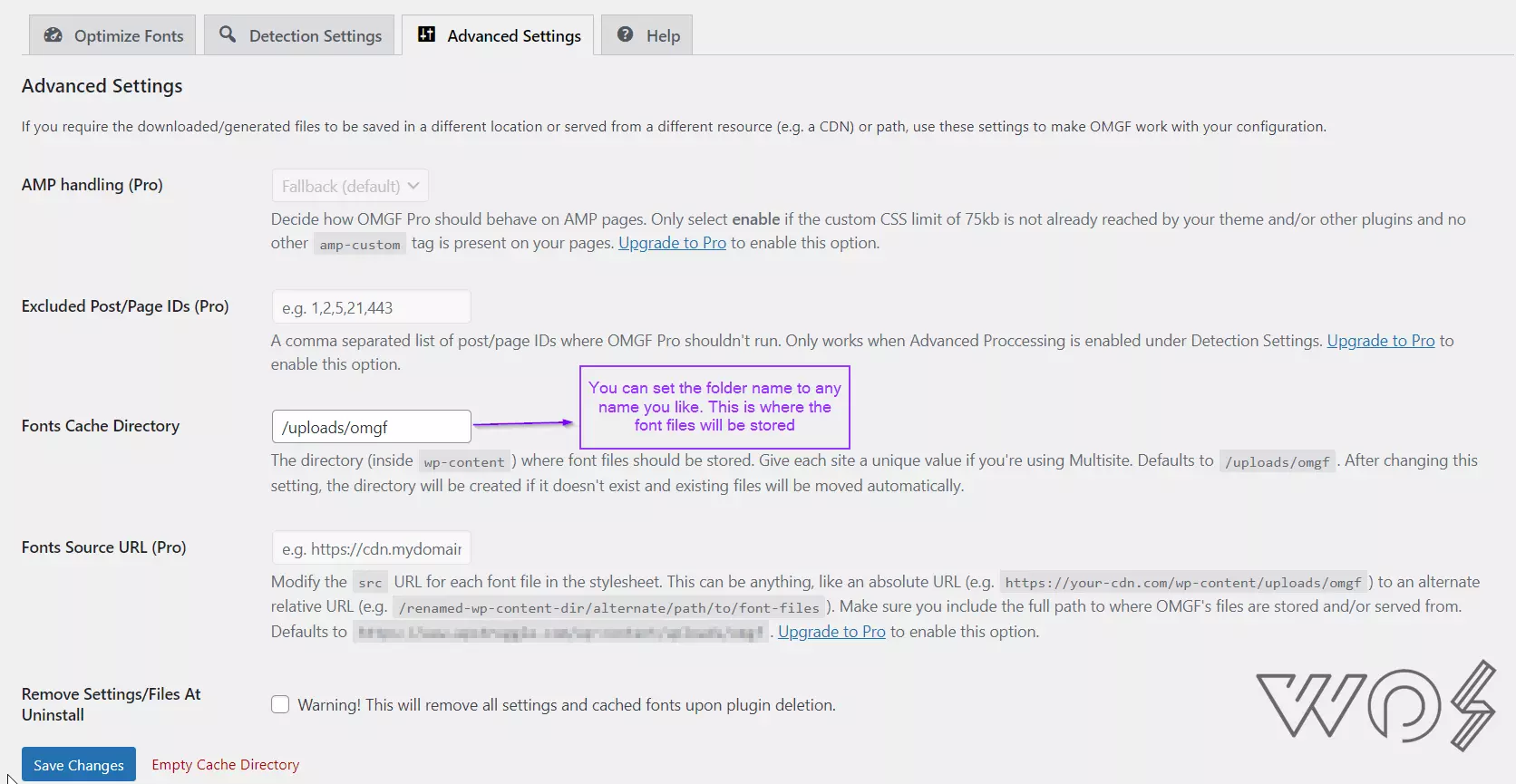This screenshot has height=784, width=1516.
Task: Click the question mark Help icon
Action: click(x=625, y=34)
